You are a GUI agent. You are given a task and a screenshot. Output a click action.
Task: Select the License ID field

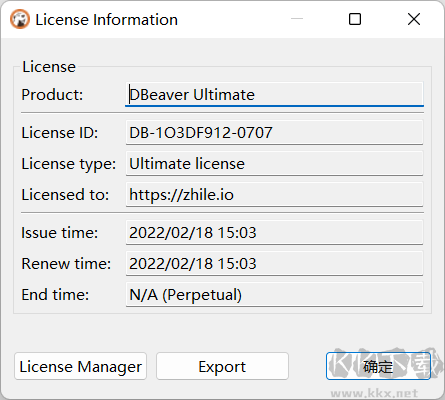[x=274, y=133]
